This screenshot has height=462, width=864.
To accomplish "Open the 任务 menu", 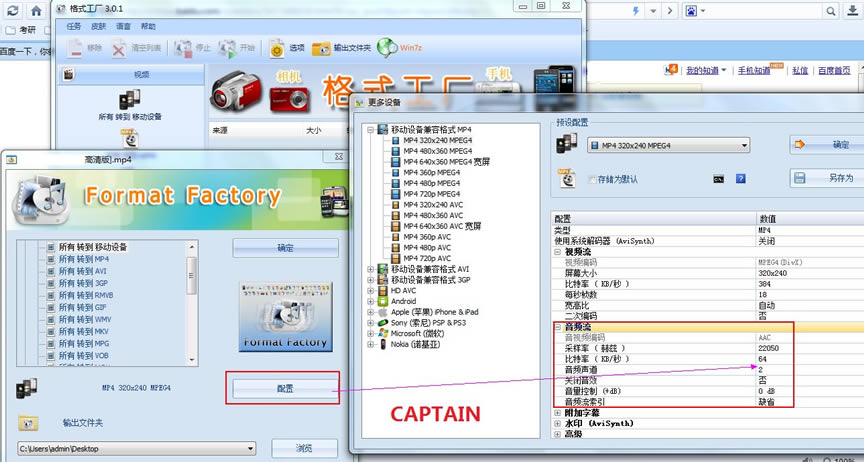I will tap(74, 26).
